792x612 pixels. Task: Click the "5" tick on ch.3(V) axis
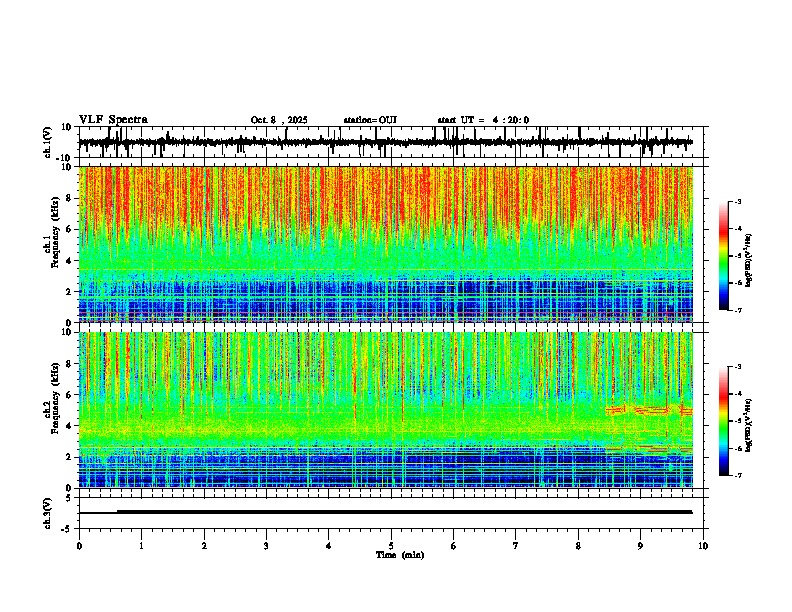pyautogui.click(x=70, y=498)
